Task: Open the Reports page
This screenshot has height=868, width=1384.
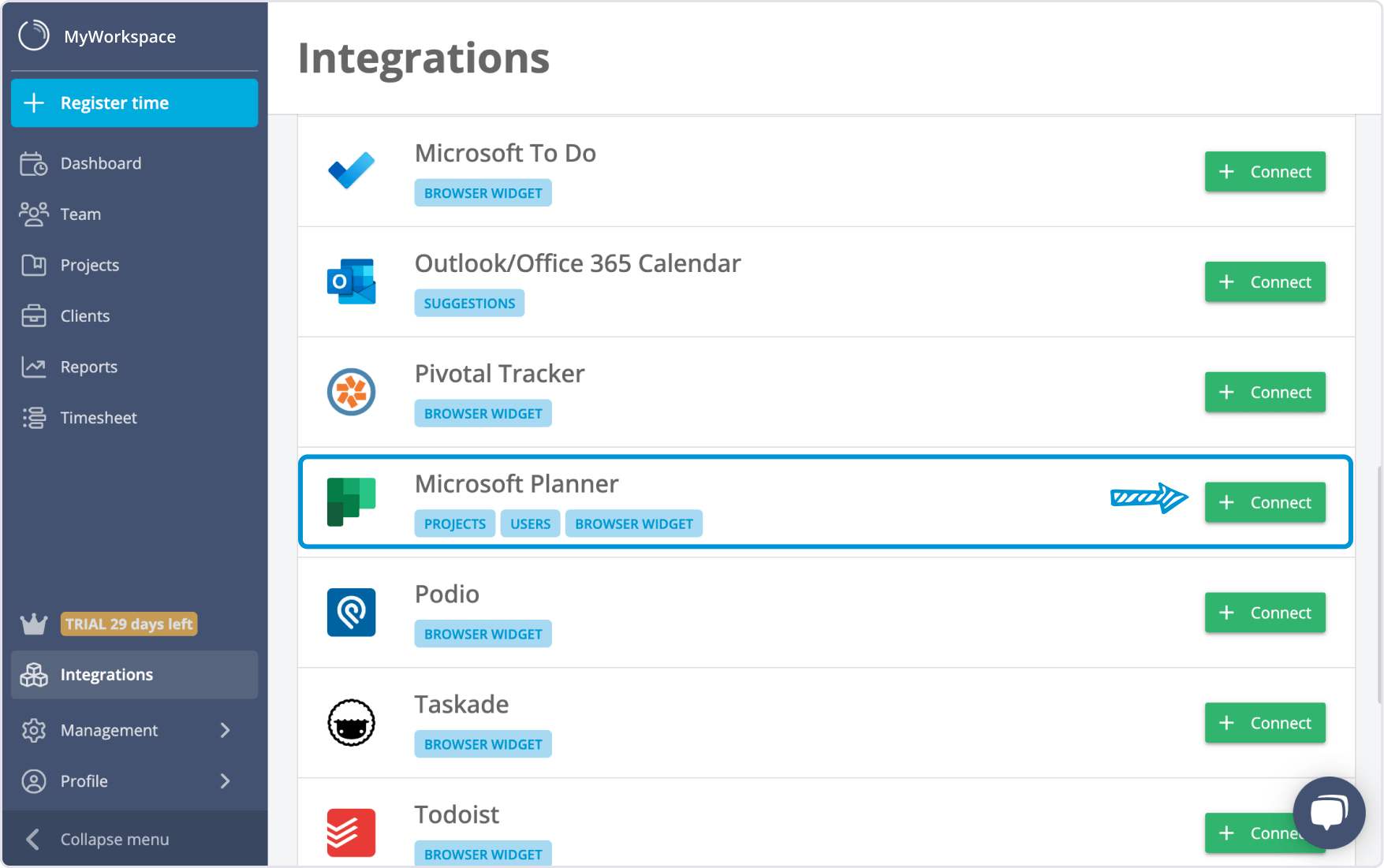Action: click(x=88, y=367)
